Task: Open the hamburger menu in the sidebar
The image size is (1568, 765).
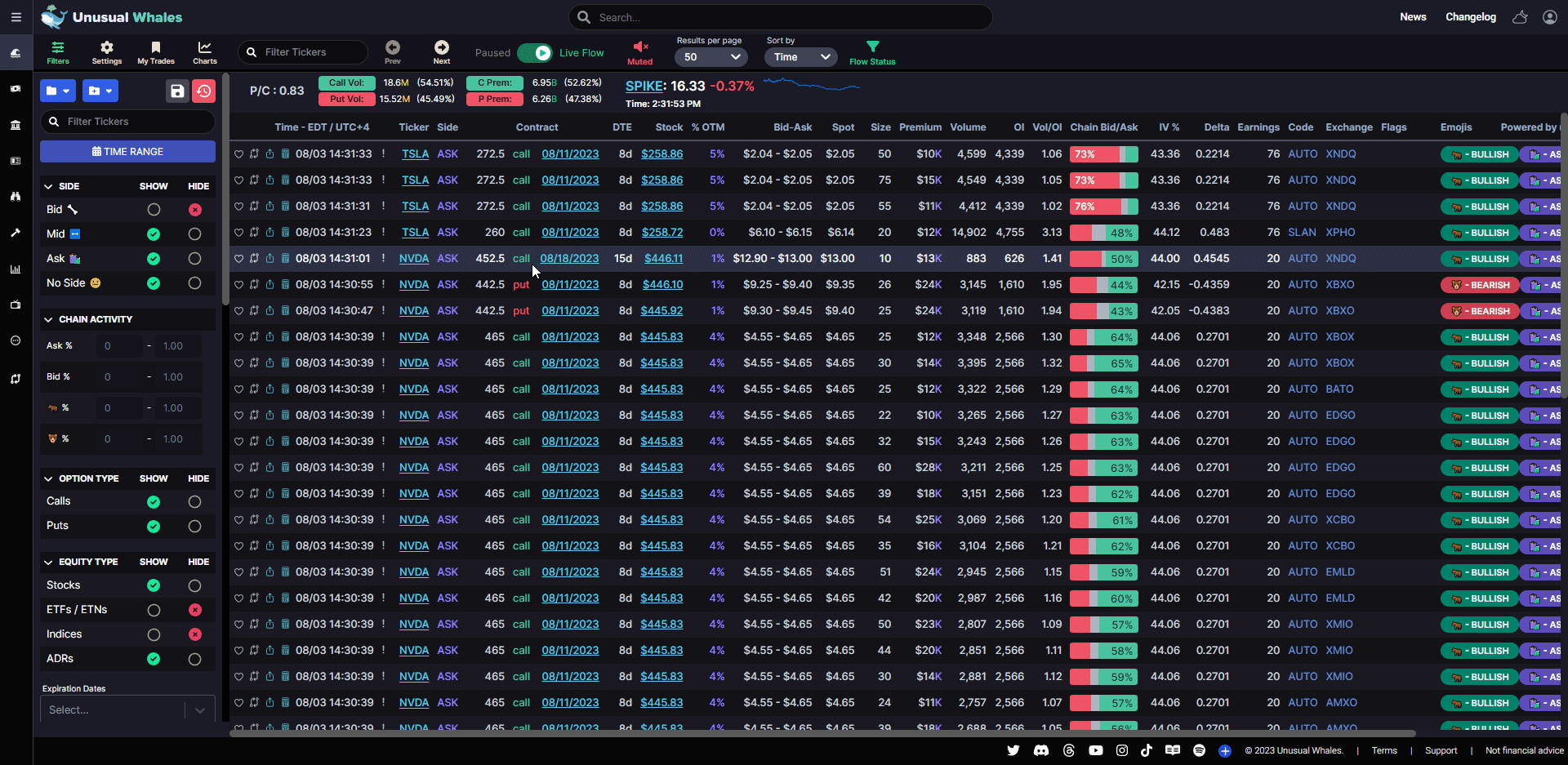Action: click(x=16, y=17)
